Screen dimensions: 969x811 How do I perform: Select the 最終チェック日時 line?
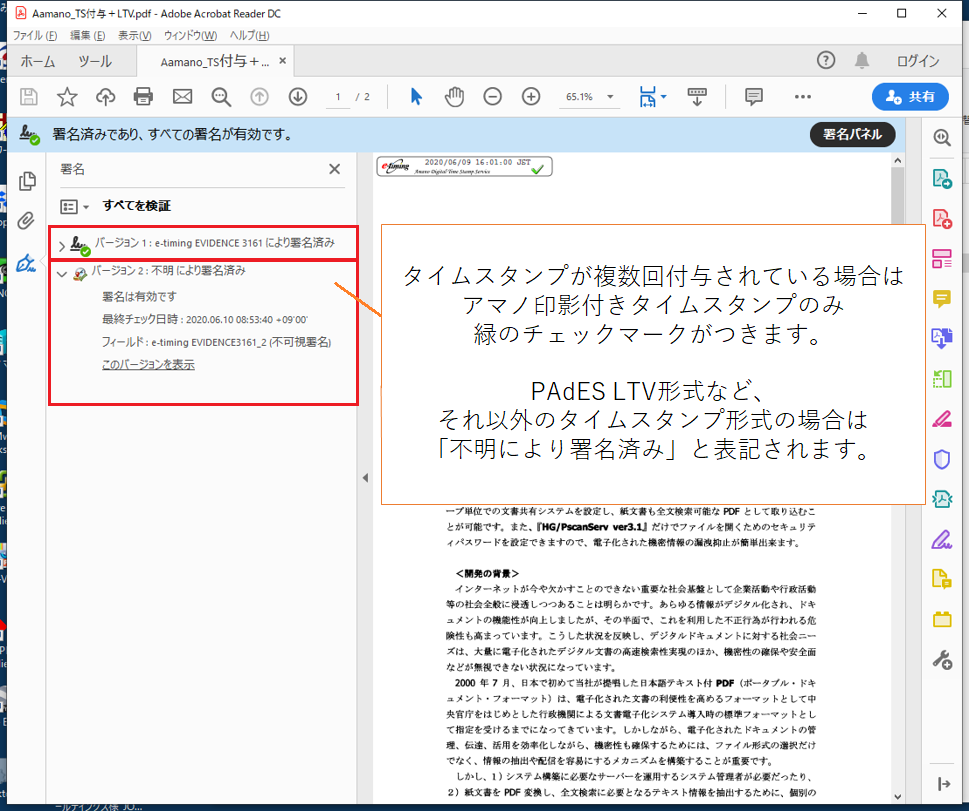click(x=205, y=320)
